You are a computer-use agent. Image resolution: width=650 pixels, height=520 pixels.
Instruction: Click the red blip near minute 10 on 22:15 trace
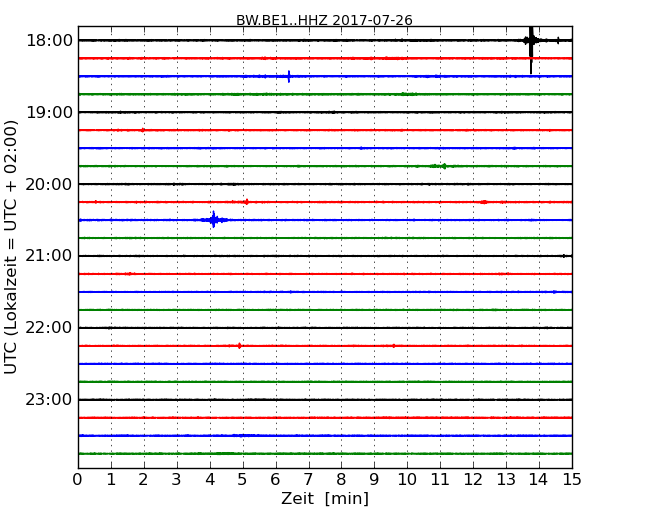pyautogui.click(x=393, y=346)
